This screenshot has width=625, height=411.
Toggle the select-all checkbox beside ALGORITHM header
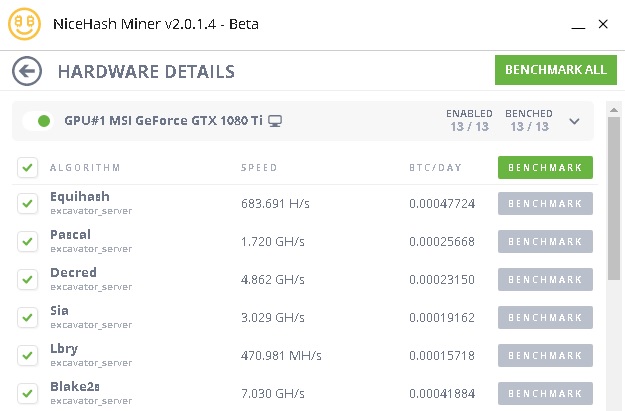(28, 167)
